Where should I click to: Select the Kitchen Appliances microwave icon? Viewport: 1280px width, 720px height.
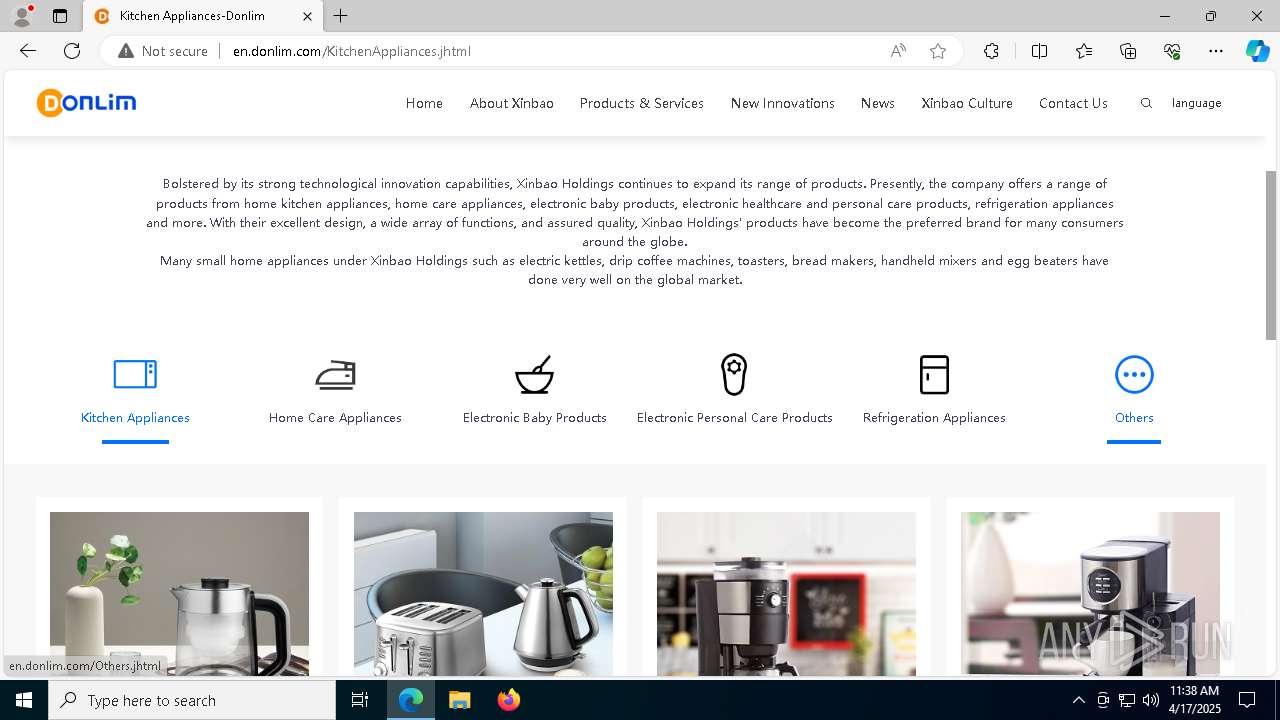point(135,374)
